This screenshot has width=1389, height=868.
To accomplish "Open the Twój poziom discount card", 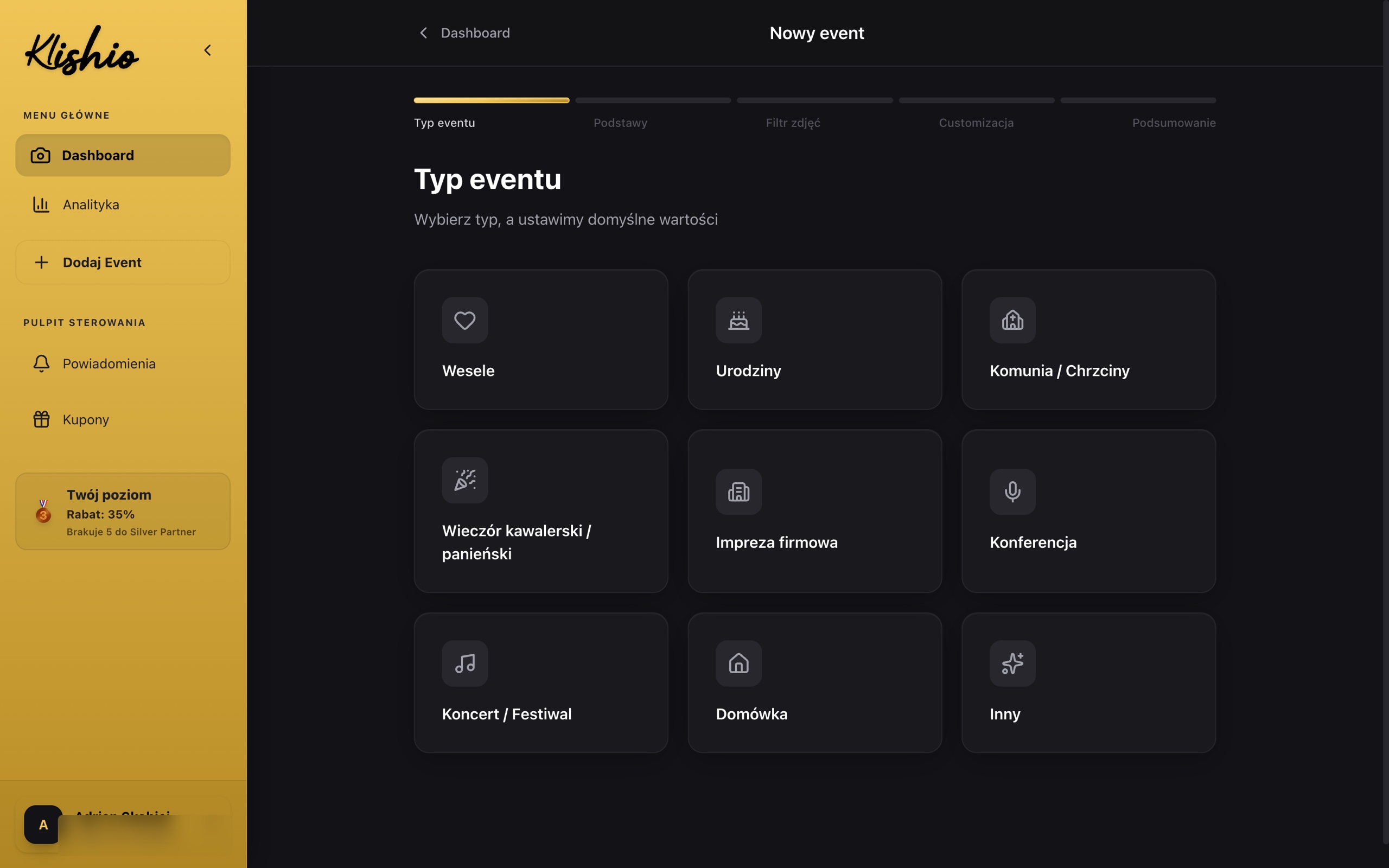I will click(122, 511).
